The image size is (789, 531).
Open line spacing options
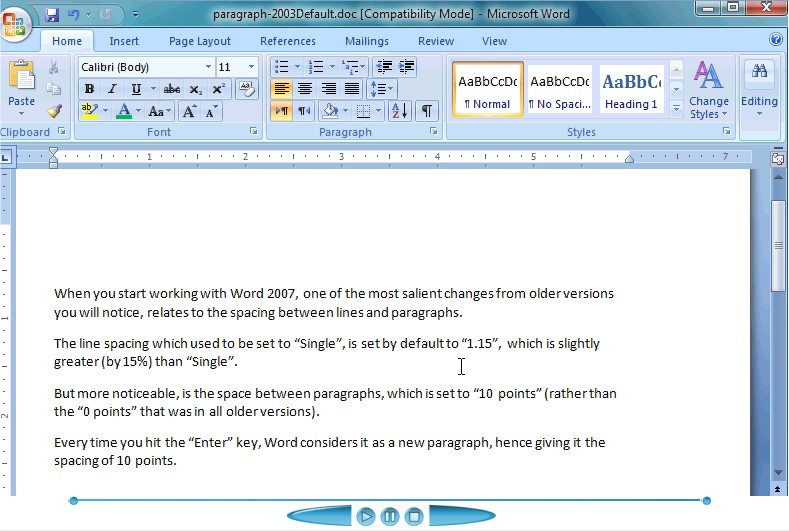click(x=382, y=89)
